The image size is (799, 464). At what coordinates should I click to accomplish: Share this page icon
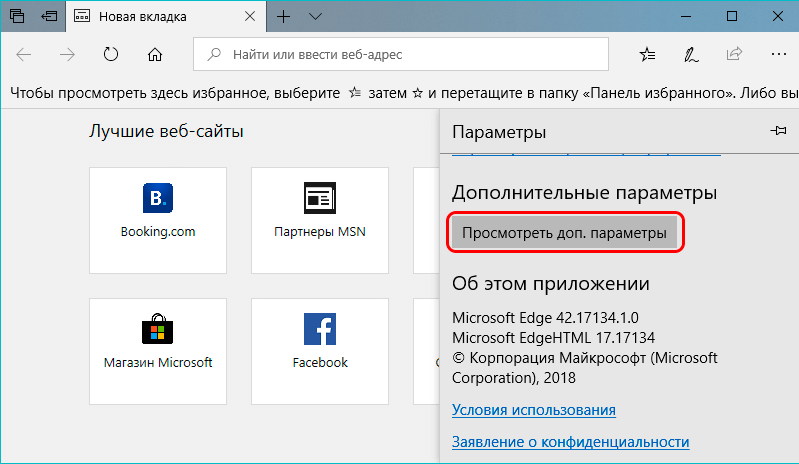pyautogui.click(x=734, y=53)
